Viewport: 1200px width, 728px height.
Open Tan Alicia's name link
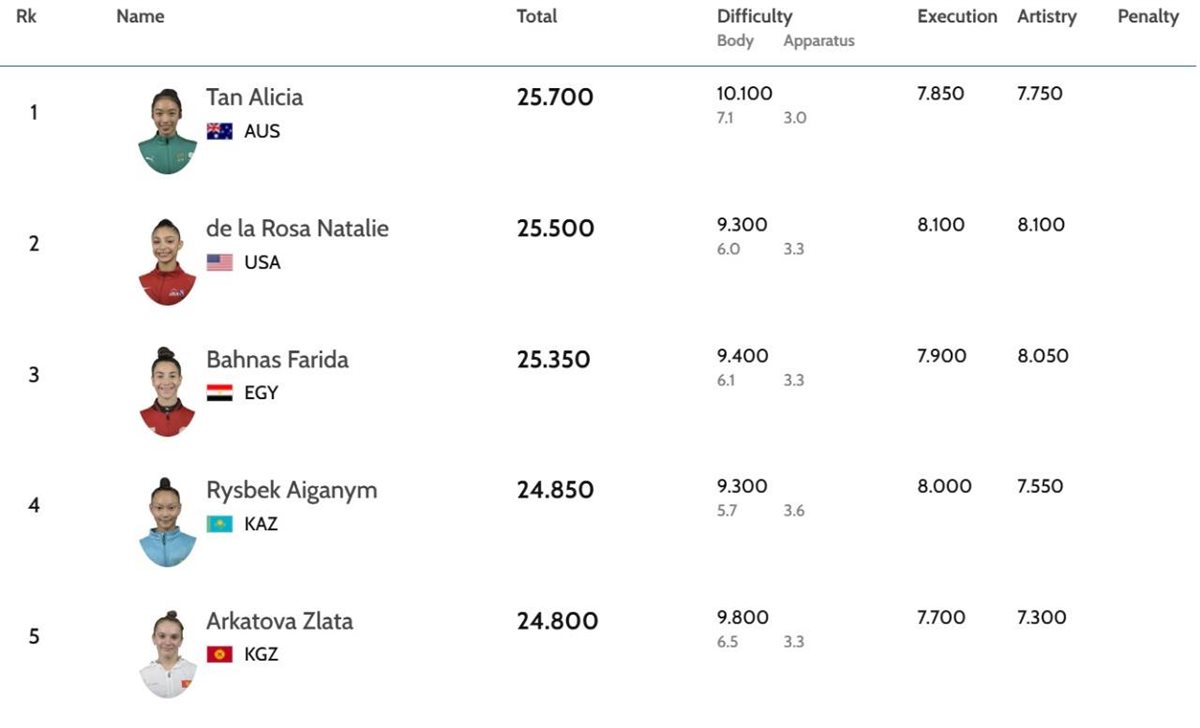(x=254, y=98)
